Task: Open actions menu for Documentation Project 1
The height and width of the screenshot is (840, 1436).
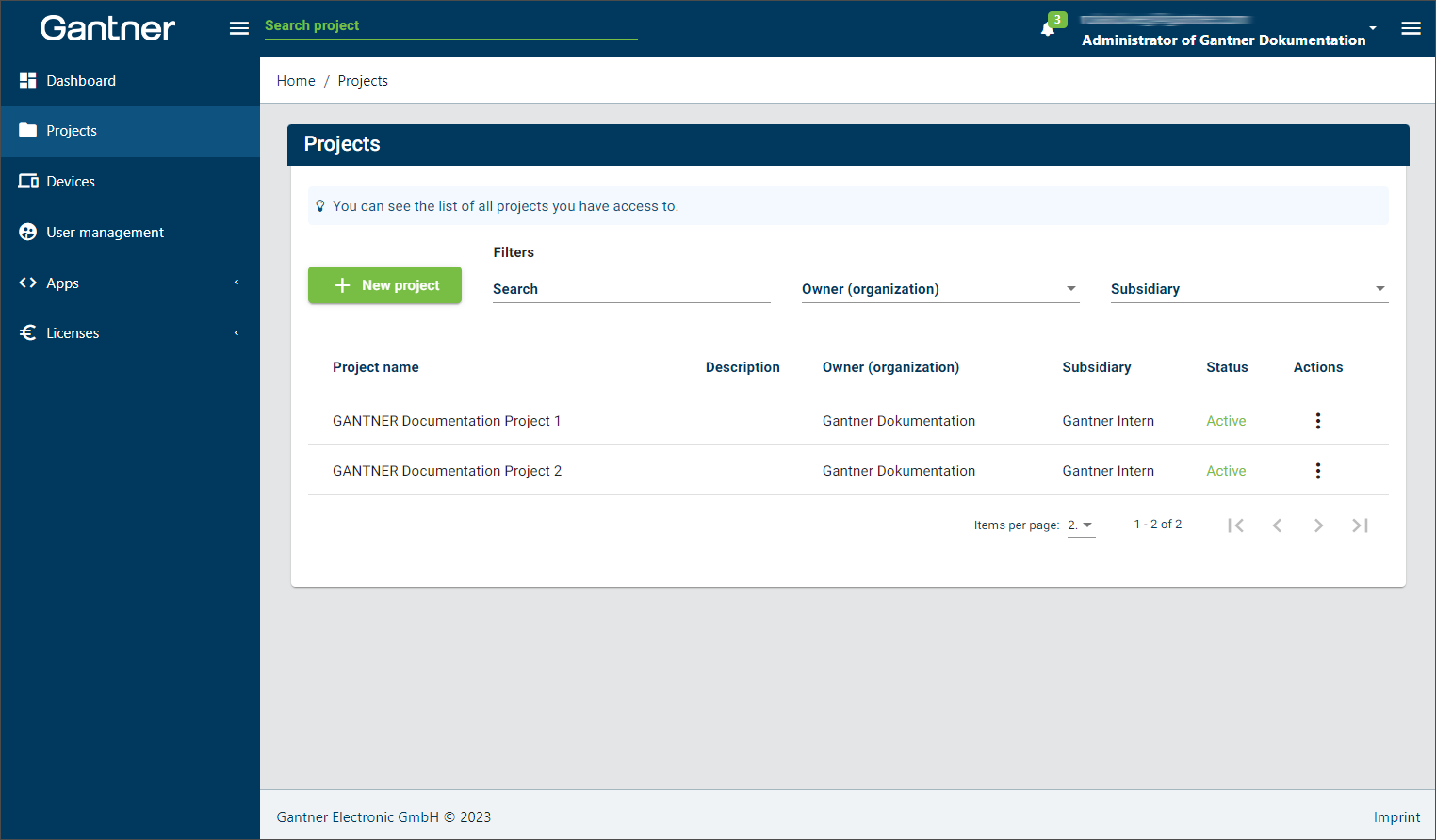Action: pos(1317,421)
